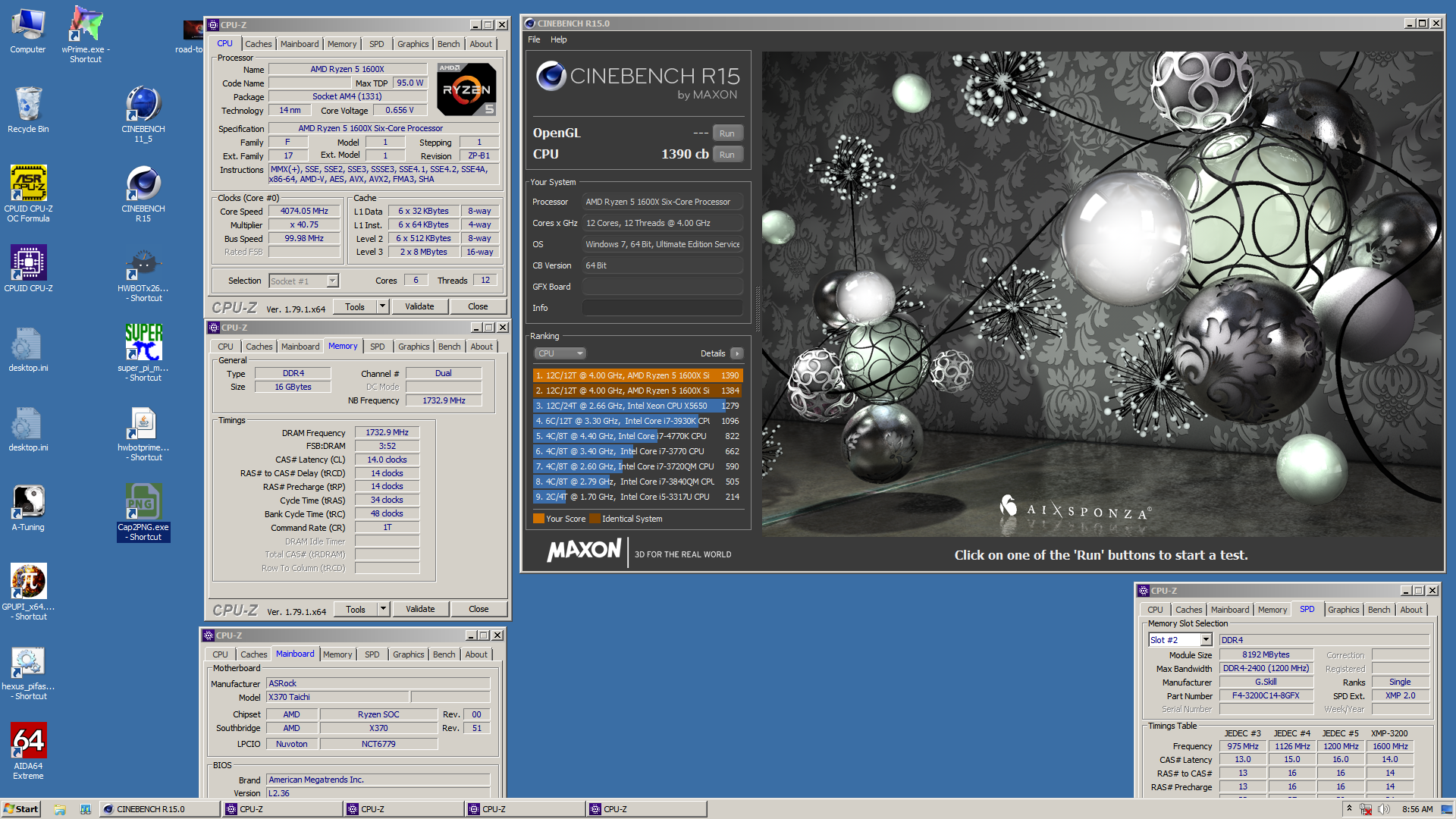Viewport: 1456px width, 819px height.
Task: Open the Slot #2 memory slot dropdown
Action: [x=1181, y=640]
